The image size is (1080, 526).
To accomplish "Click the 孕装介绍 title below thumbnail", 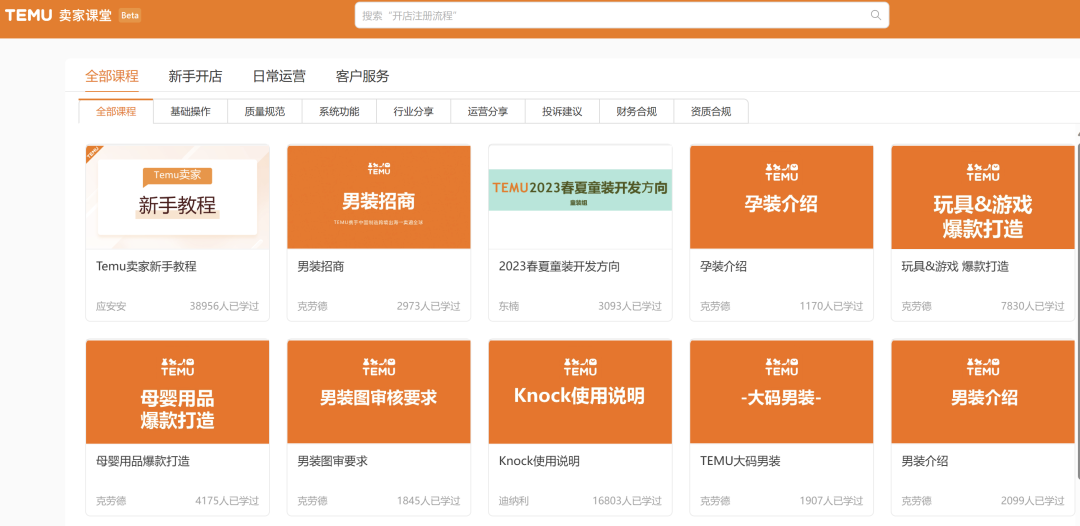I will tap(723, 266).
